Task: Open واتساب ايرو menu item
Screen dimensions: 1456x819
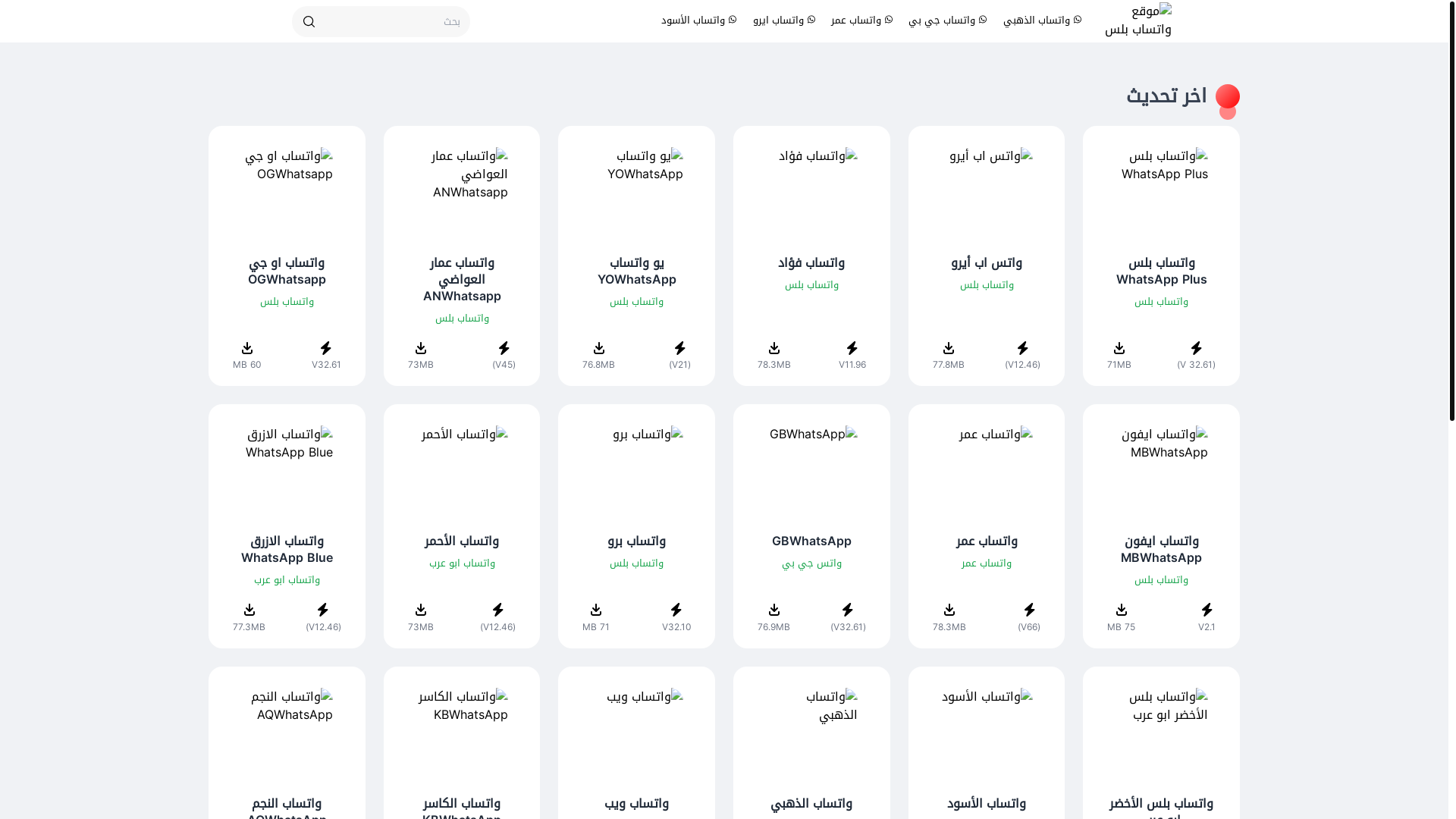Action: click(x=784, y=20)
